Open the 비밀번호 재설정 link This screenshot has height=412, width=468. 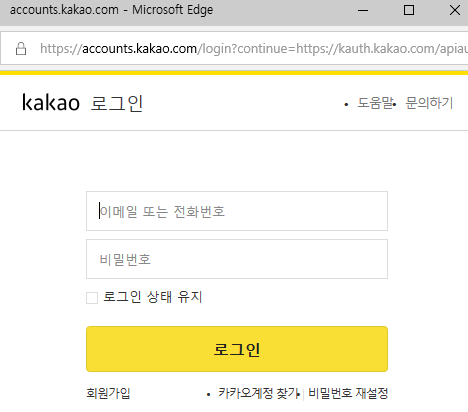point(348,393)
